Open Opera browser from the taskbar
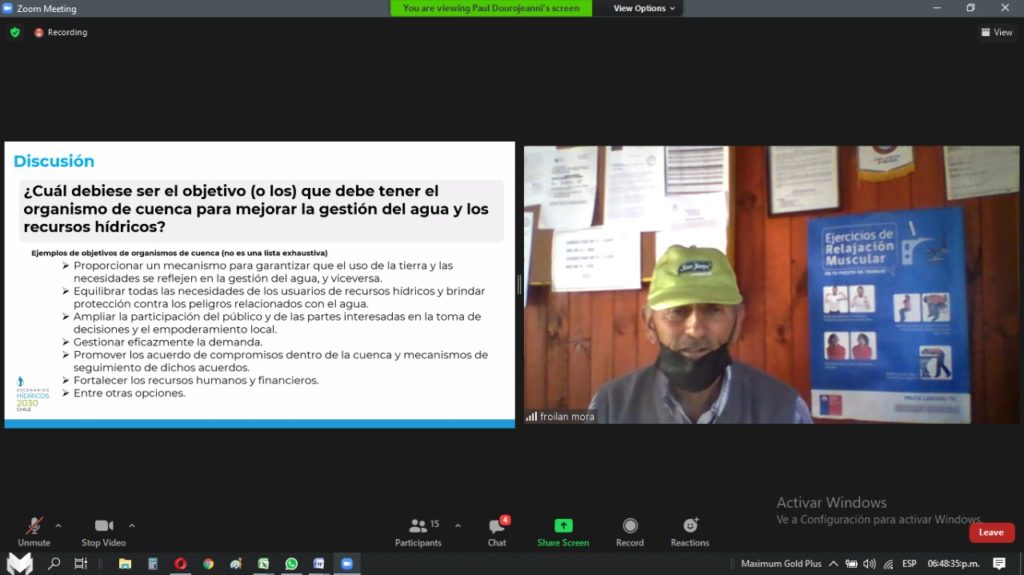1024x575 pixels. (181, 564)
